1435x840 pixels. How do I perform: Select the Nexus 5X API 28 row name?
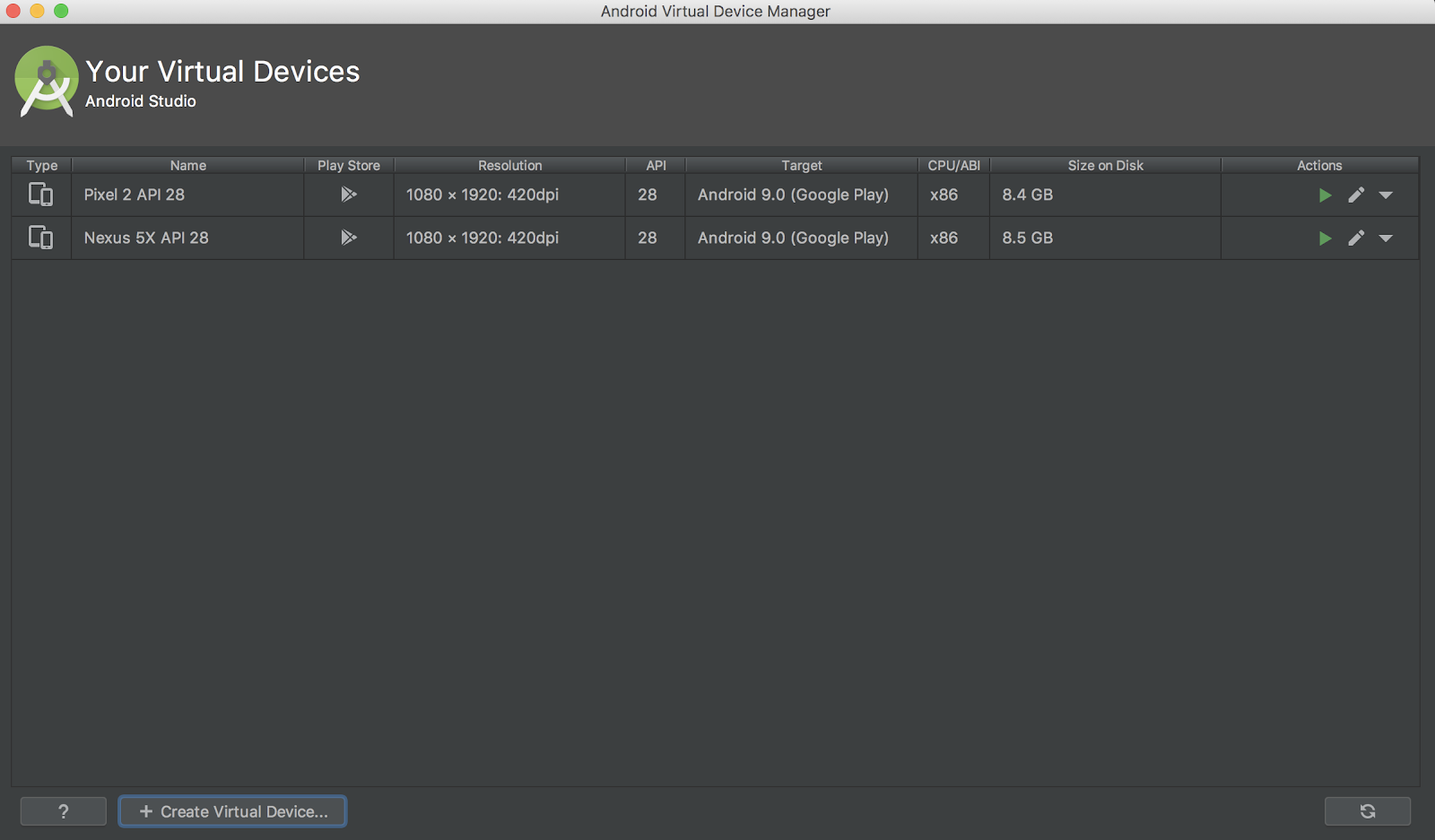(146, 238)
